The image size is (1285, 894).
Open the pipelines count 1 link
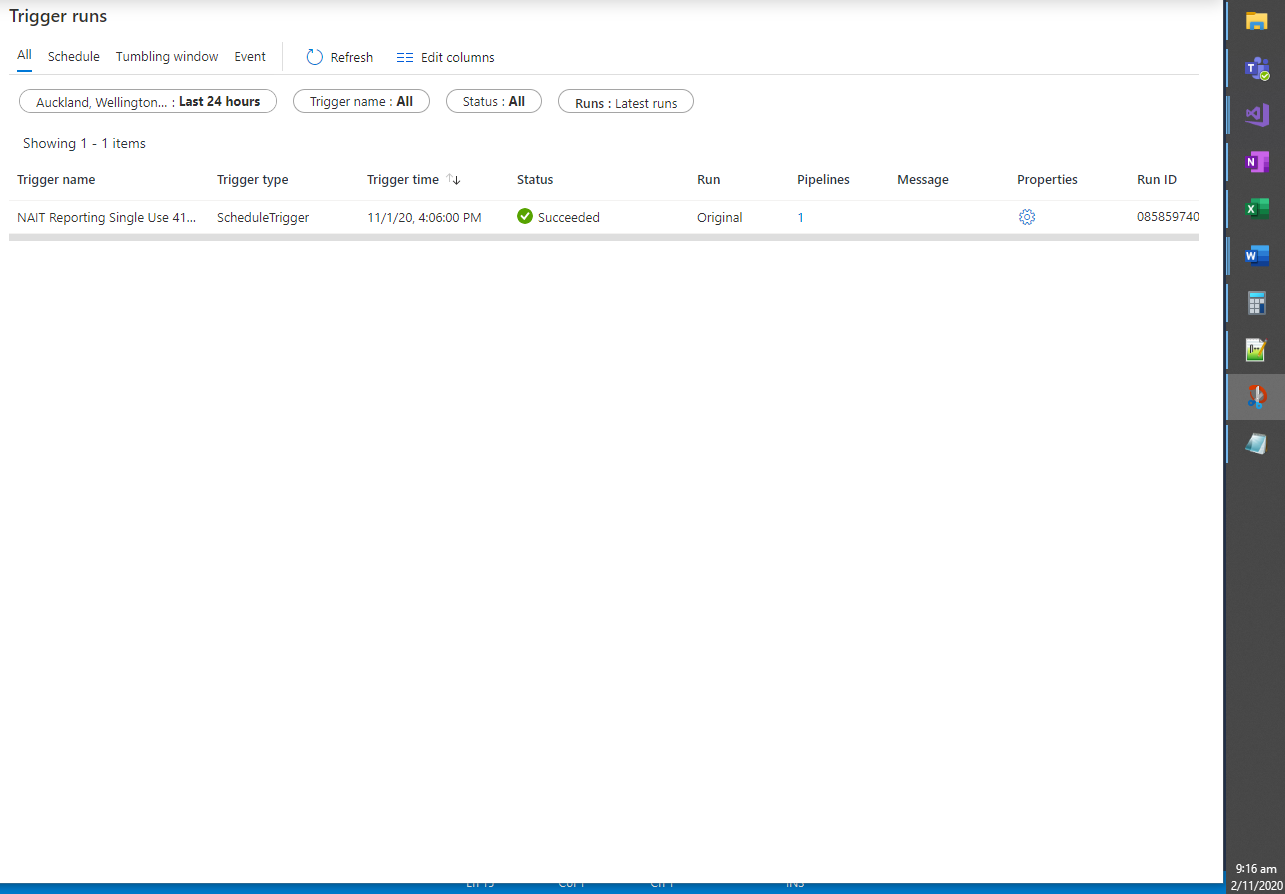point(800,217)
